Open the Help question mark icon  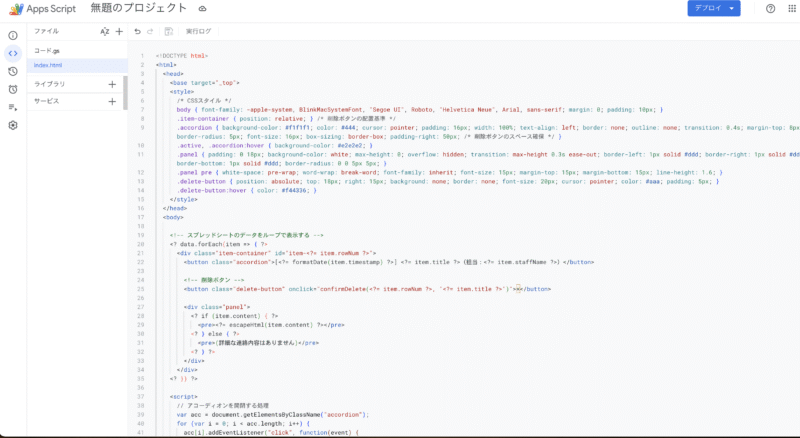tap(770, 9)
